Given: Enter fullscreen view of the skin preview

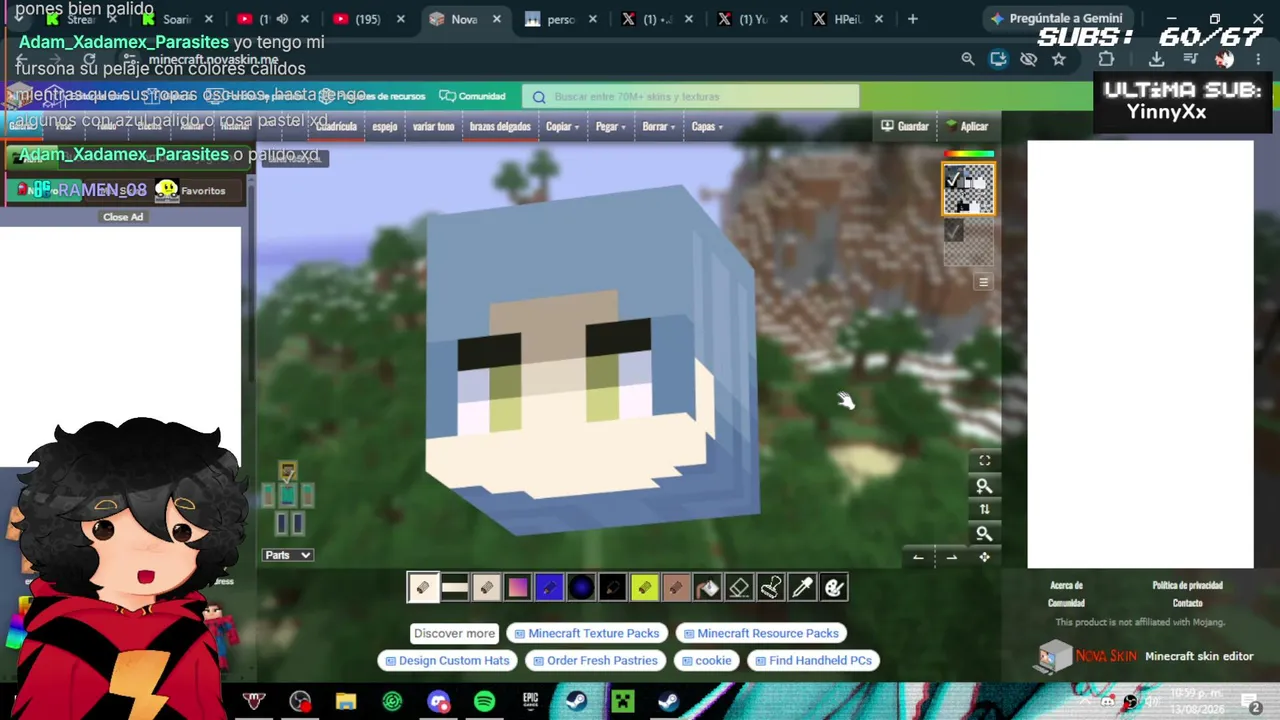Looking at the screenshot, I should click(x=984, y=461).
